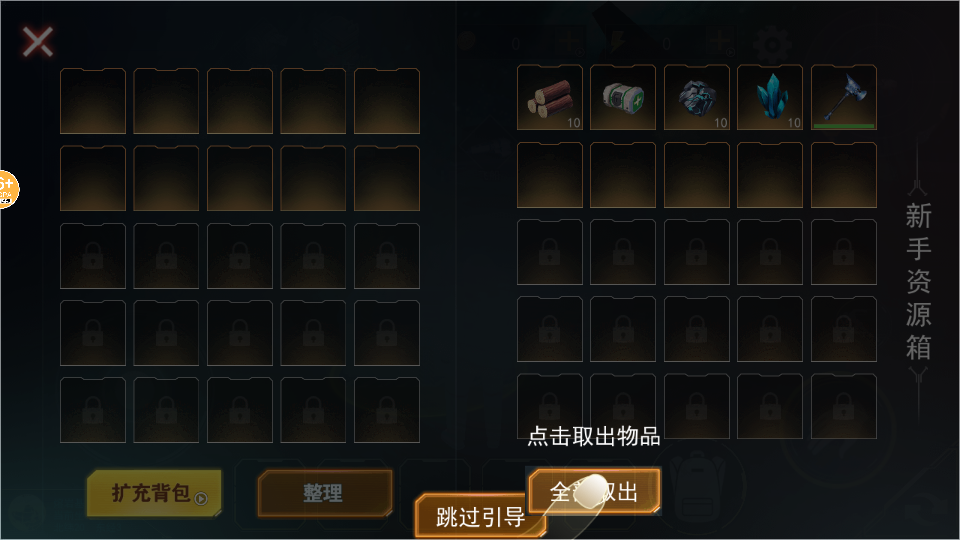
Task: Close the inventory with the X icon
Action: (38, 42)
